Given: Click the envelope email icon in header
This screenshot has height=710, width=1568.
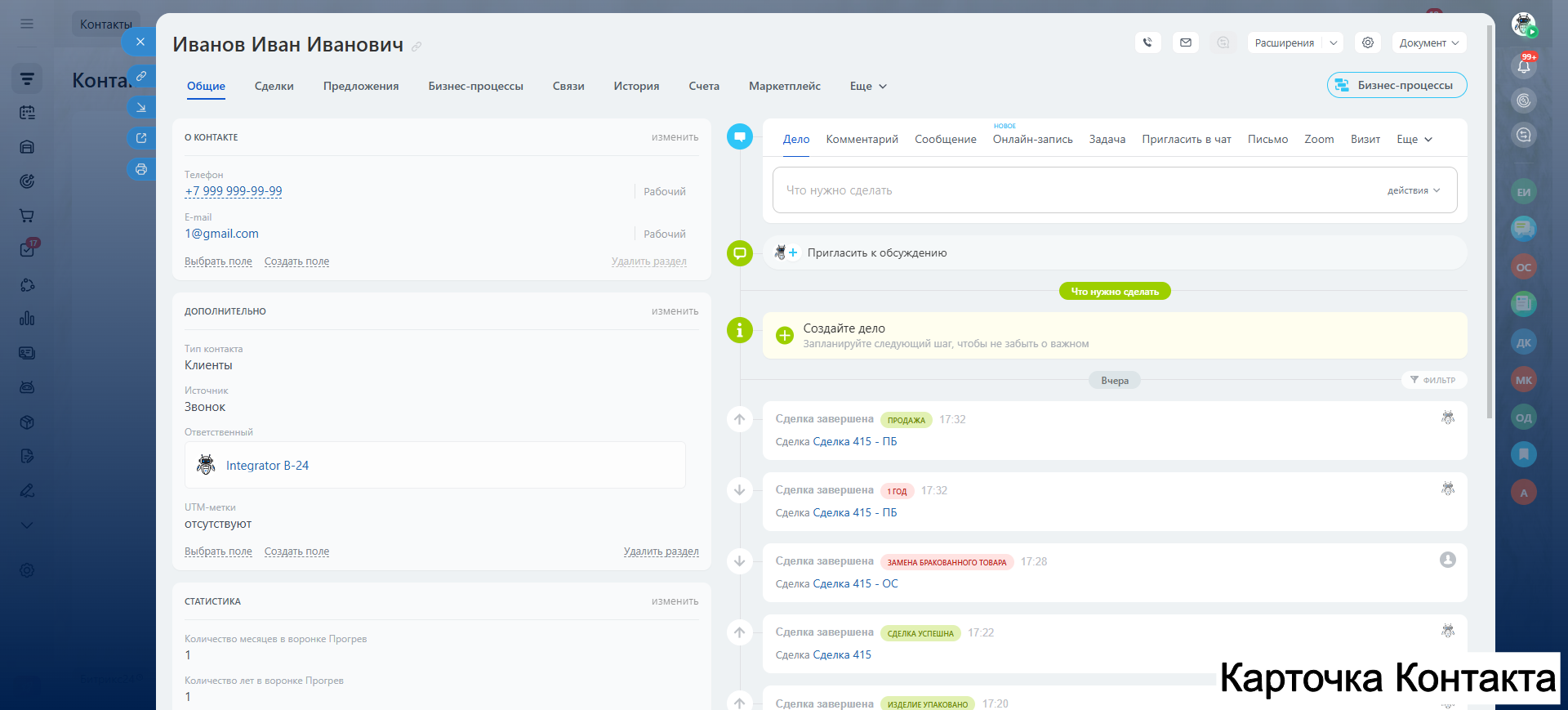Looking at the screenshot, I should 1185,42.
